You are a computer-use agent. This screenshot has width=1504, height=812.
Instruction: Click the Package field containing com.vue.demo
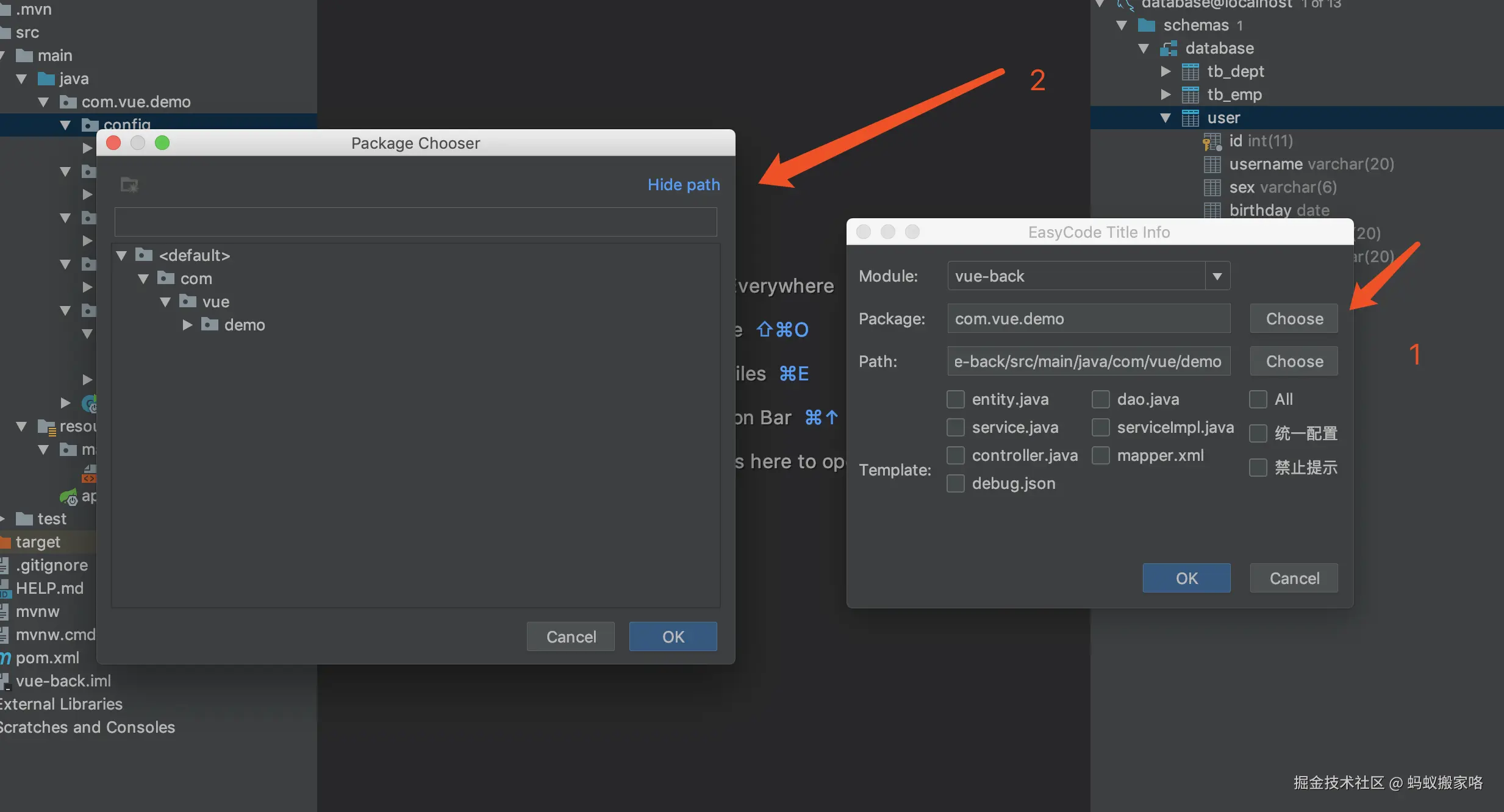tap(1089, 319)
